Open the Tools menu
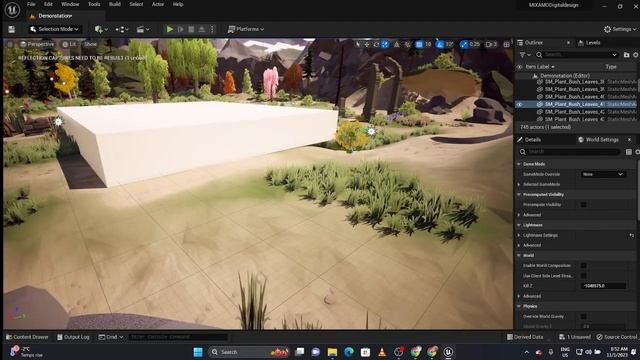The width and height of the screenshot is (640, 360). pos(94,4)
